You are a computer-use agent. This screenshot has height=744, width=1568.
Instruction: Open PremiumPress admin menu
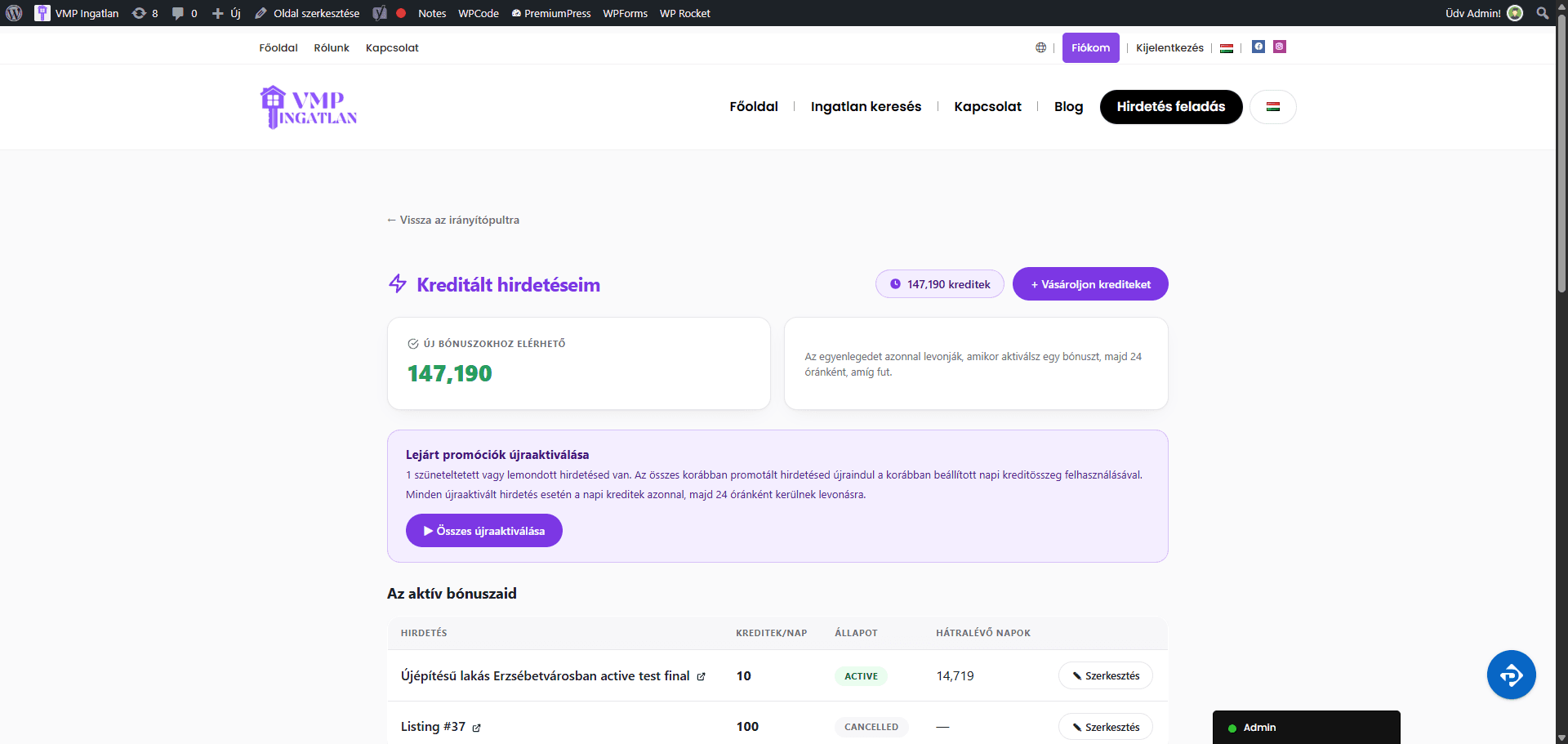coord(551,13)
